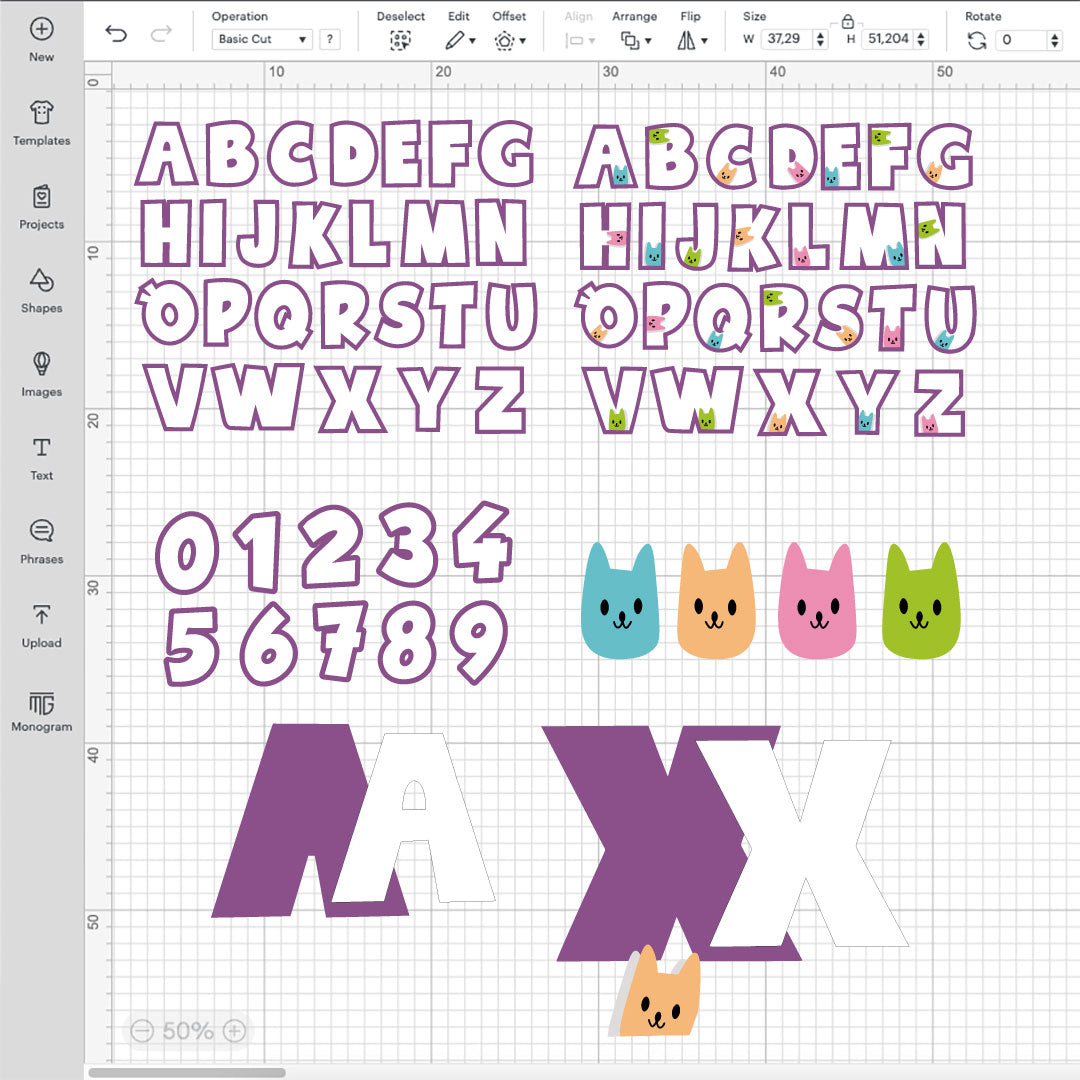Select the Text tool

(x=41, y=453)
